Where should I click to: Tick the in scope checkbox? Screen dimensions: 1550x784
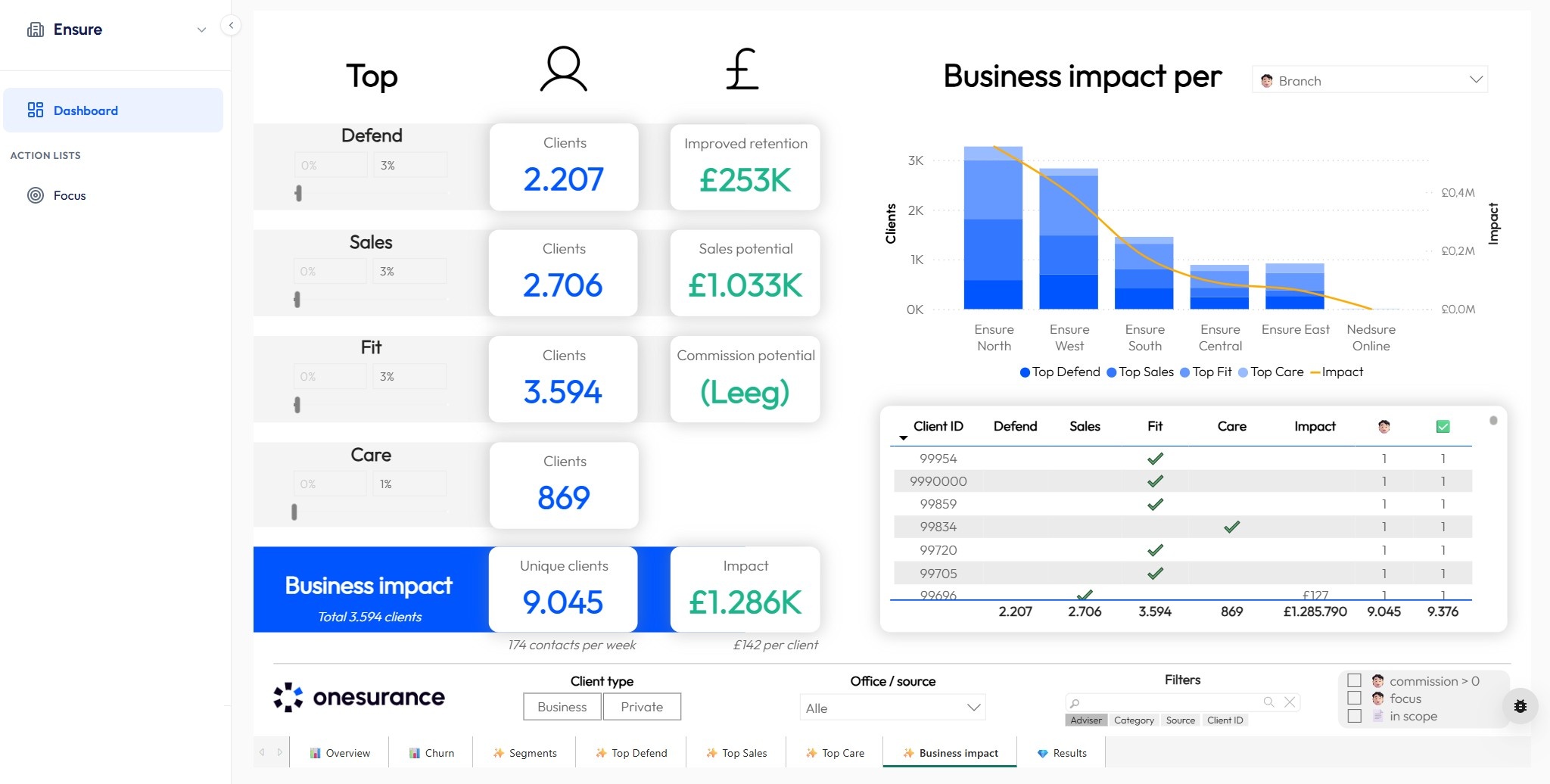[1353, 715]
